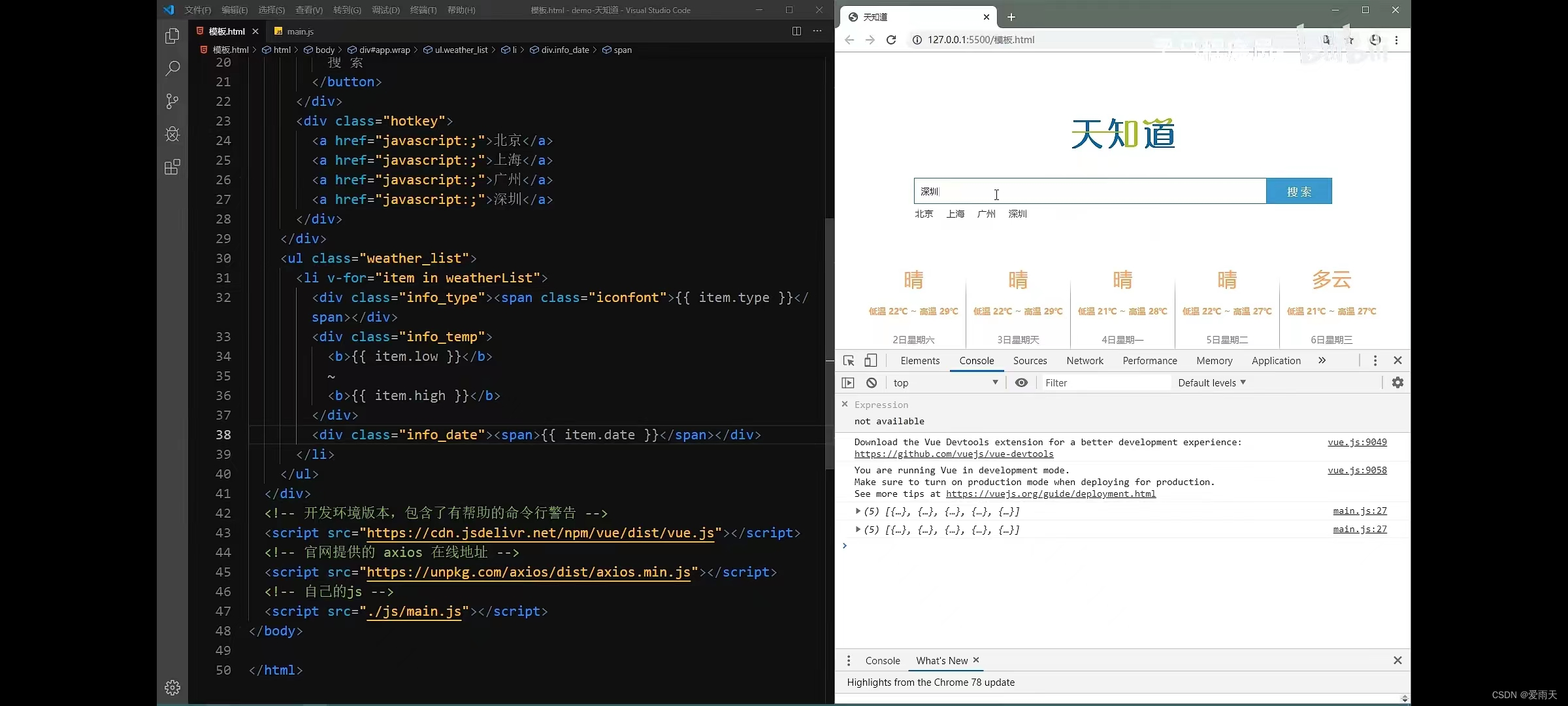Open the Debug view icon
Image resolution: width=1568 pixels, height=706 pixels.
(x=172, y=134)
